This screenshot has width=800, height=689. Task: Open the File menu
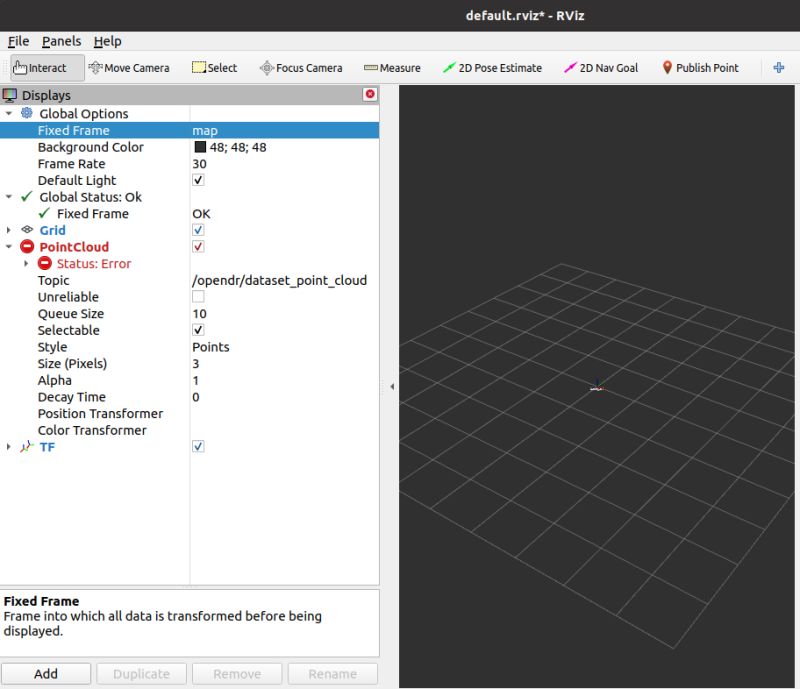tap(18, 41)
